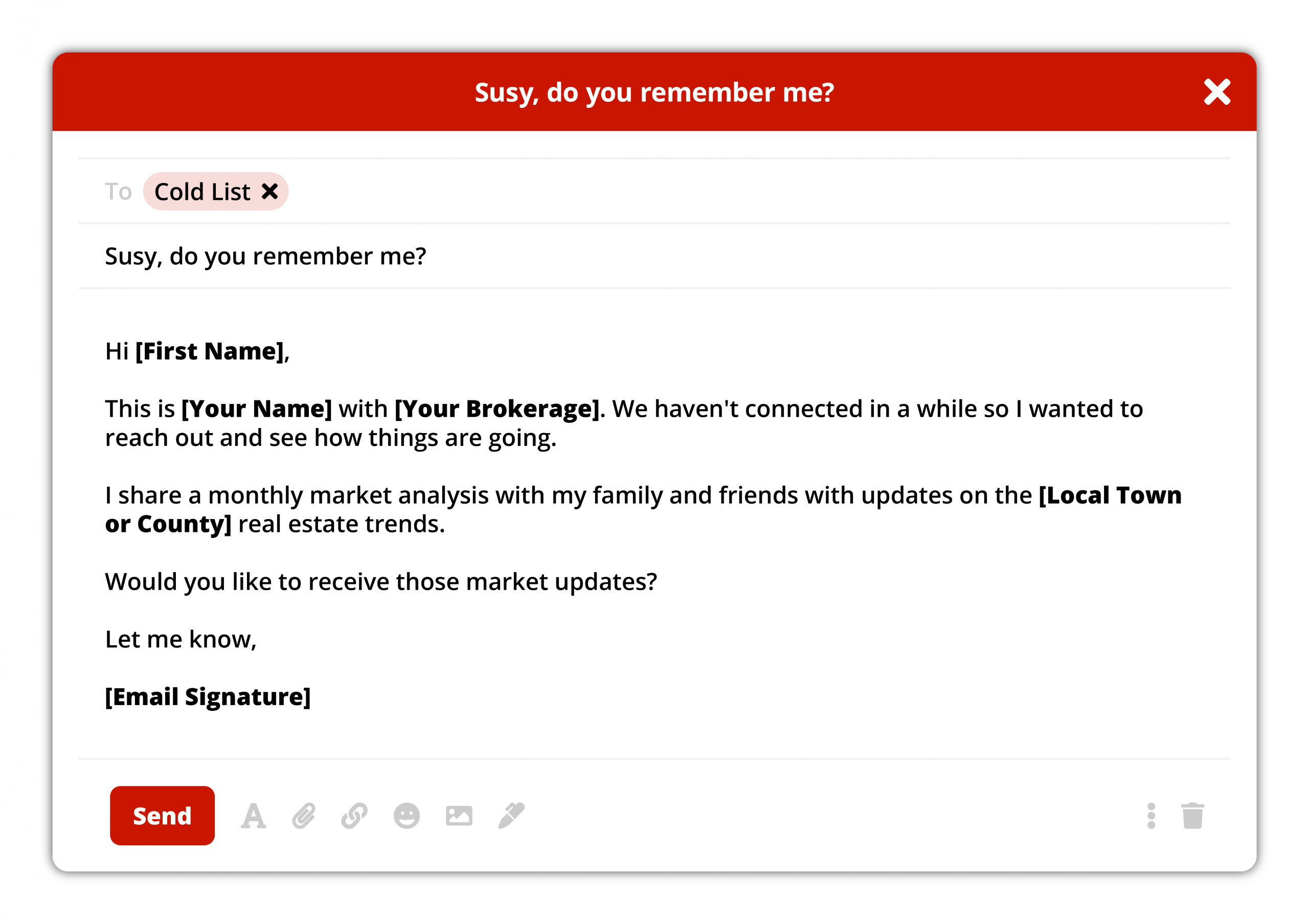1309x924 pixels.
Task: Click the red header title text
Action: pos(654,93)
